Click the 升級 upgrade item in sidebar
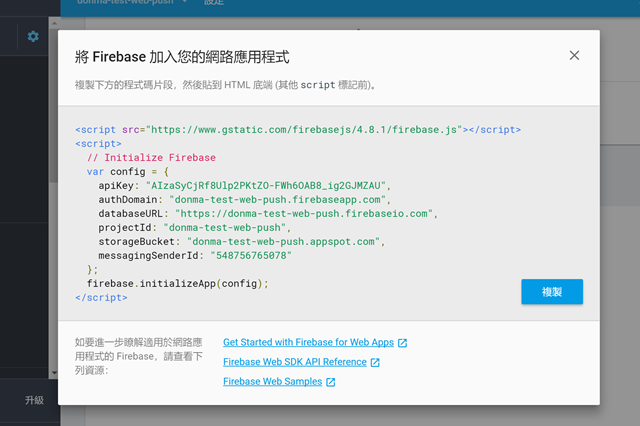640x426 pixels. [34, 400]
